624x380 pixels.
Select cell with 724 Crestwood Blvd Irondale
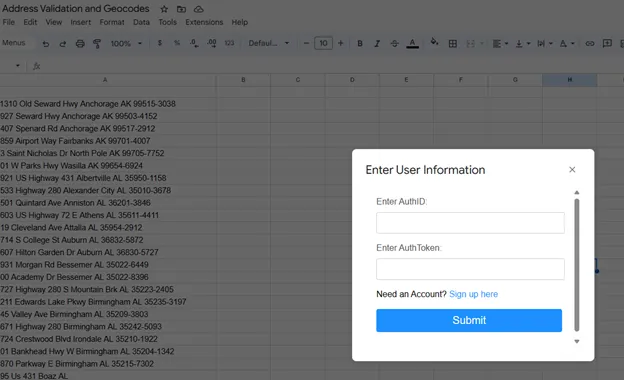tap(108, 339)
